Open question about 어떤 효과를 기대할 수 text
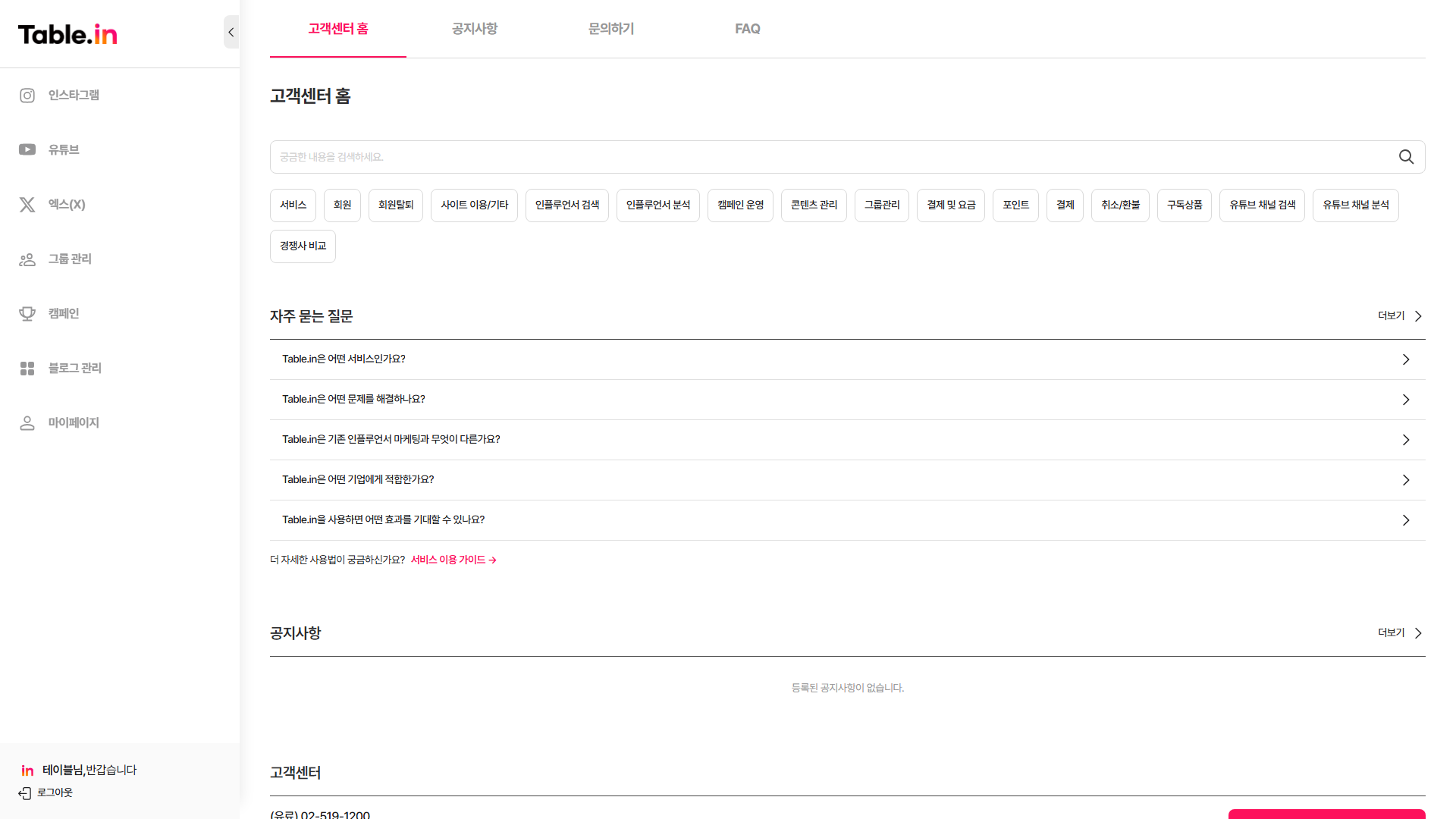The image size is (1456, 819). point(383,520)
